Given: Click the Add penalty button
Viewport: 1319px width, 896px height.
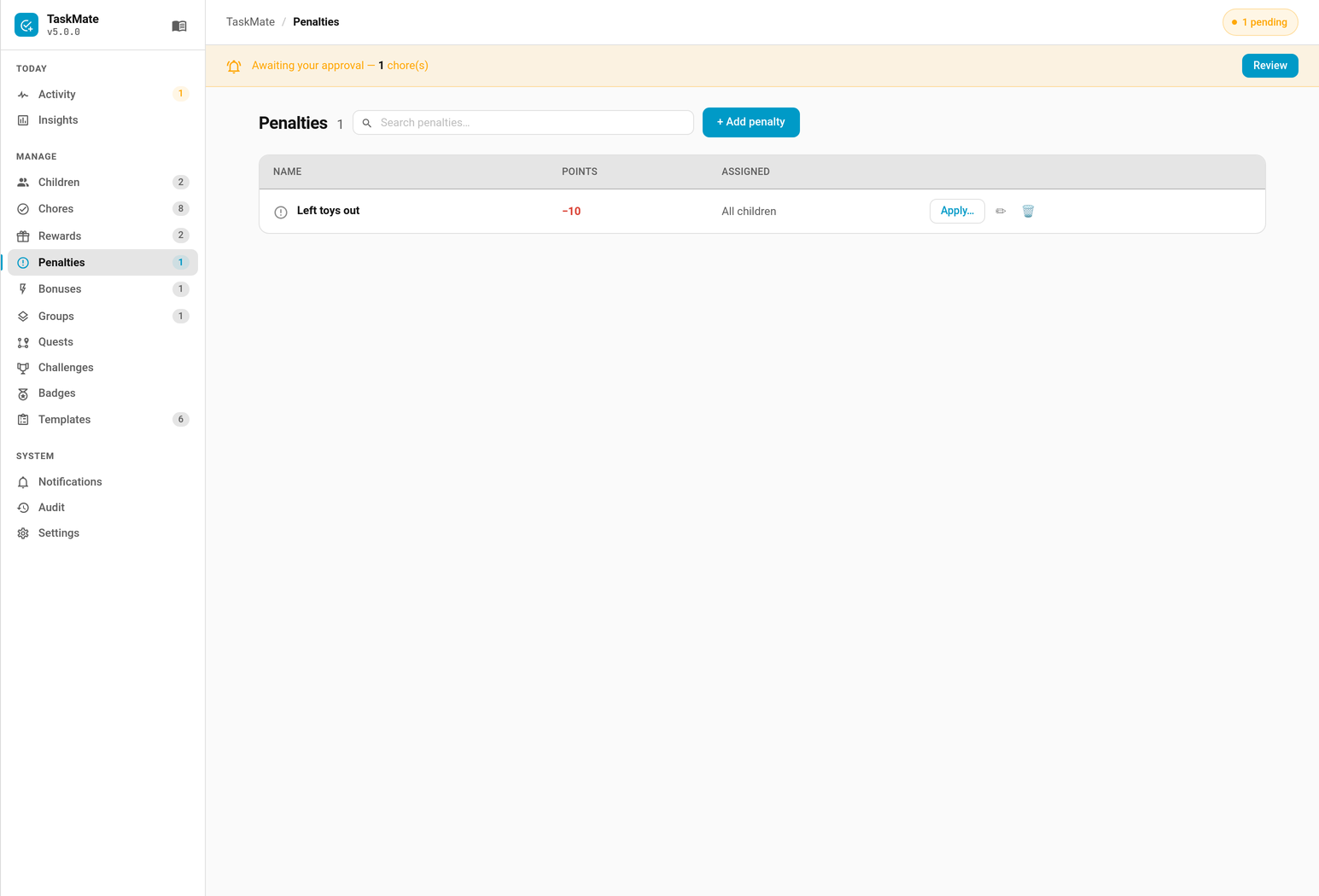Looking at the screenshot, I should [x=750, y=122].
